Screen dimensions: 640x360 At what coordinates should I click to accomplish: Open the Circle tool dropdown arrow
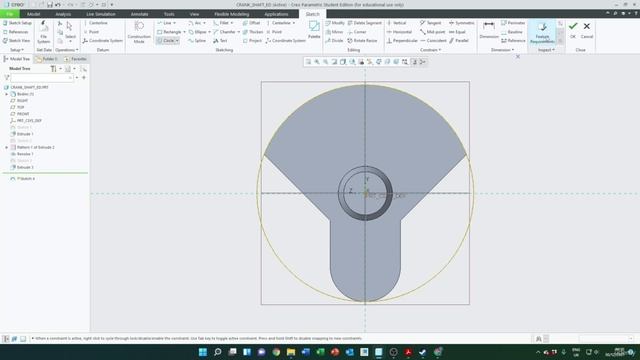(x=177, y=41)
